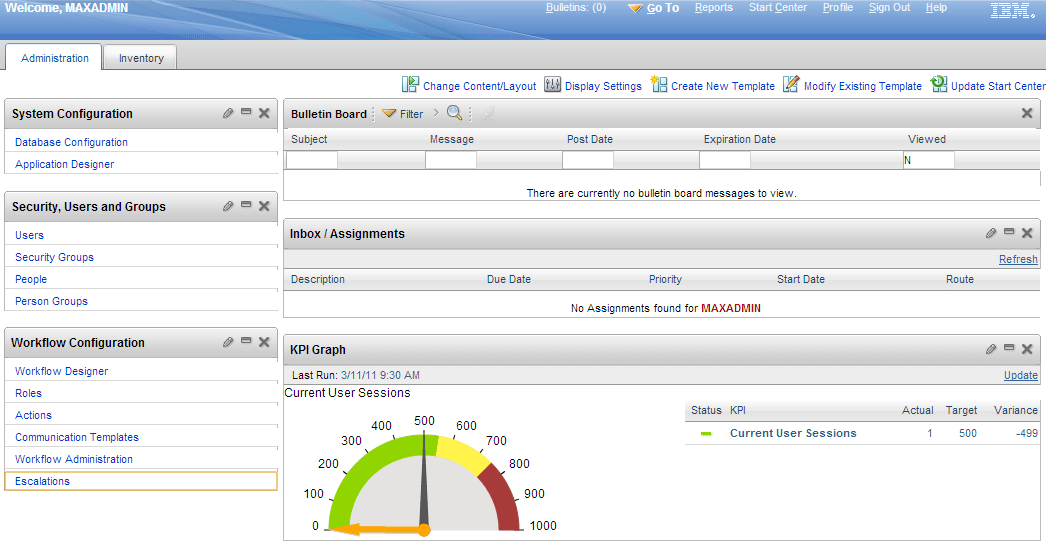Open Communication Templates
Viewport: 1046px width, 544px height.
point(77,437)
